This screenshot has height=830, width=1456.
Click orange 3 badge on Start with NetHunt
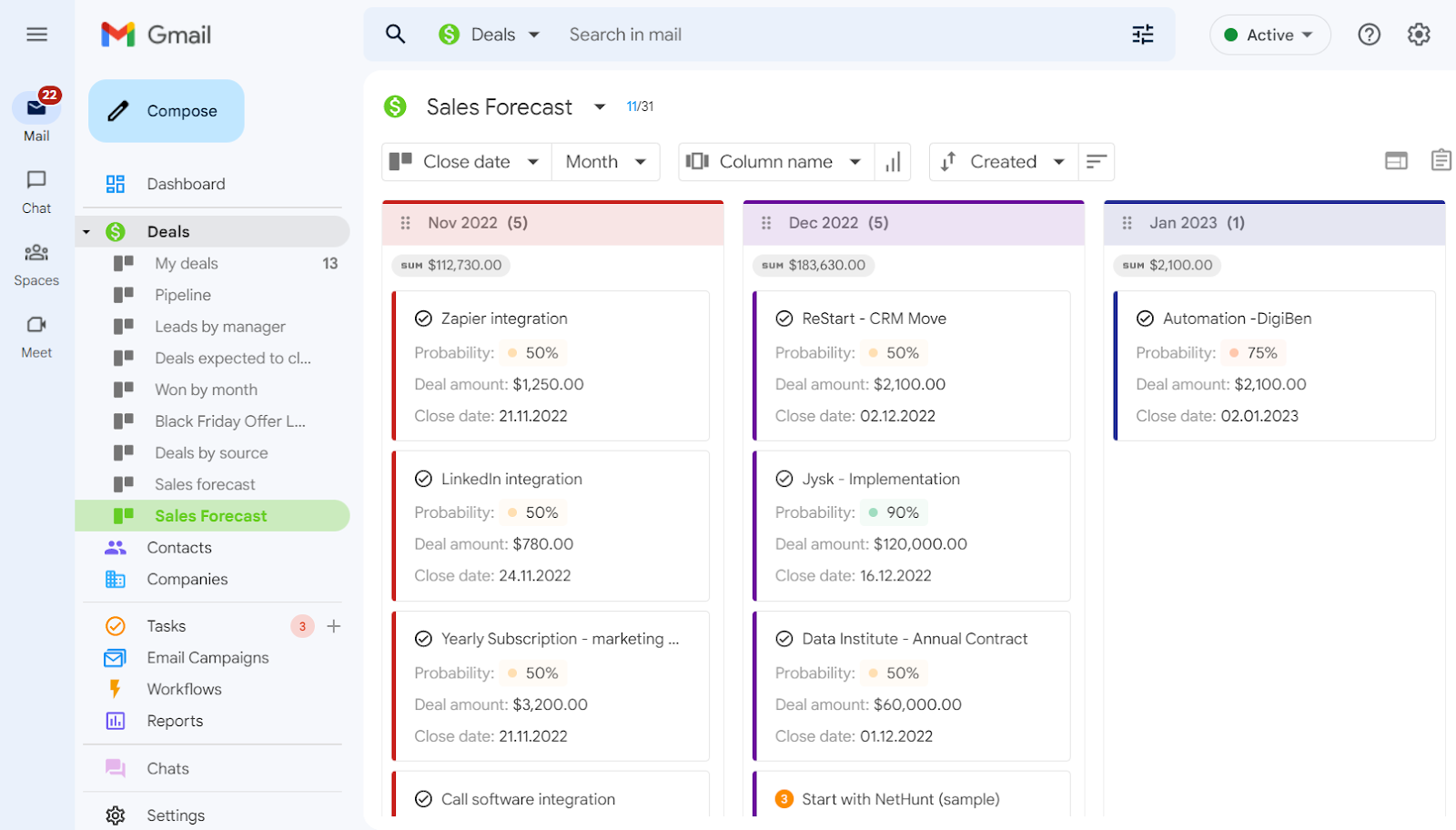tap(784, 799)
